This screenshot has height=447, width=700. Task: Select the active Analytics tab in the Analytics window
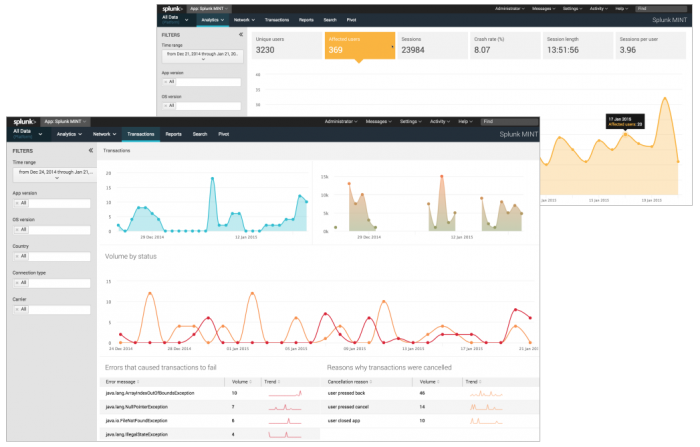212,20
